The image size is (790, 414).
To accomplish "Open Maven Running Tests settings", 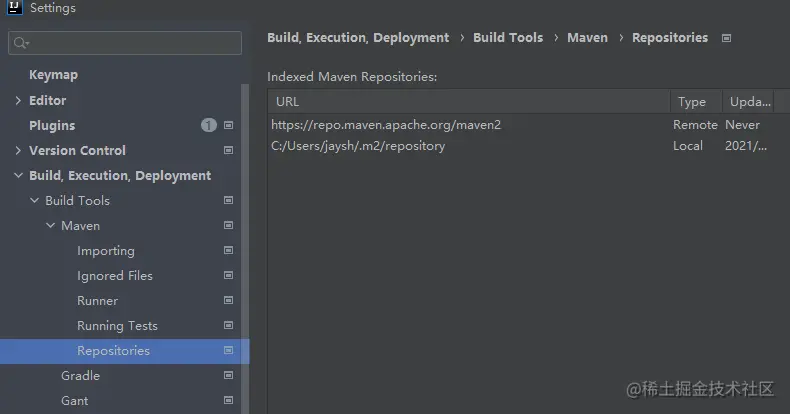I will [117, 326].
